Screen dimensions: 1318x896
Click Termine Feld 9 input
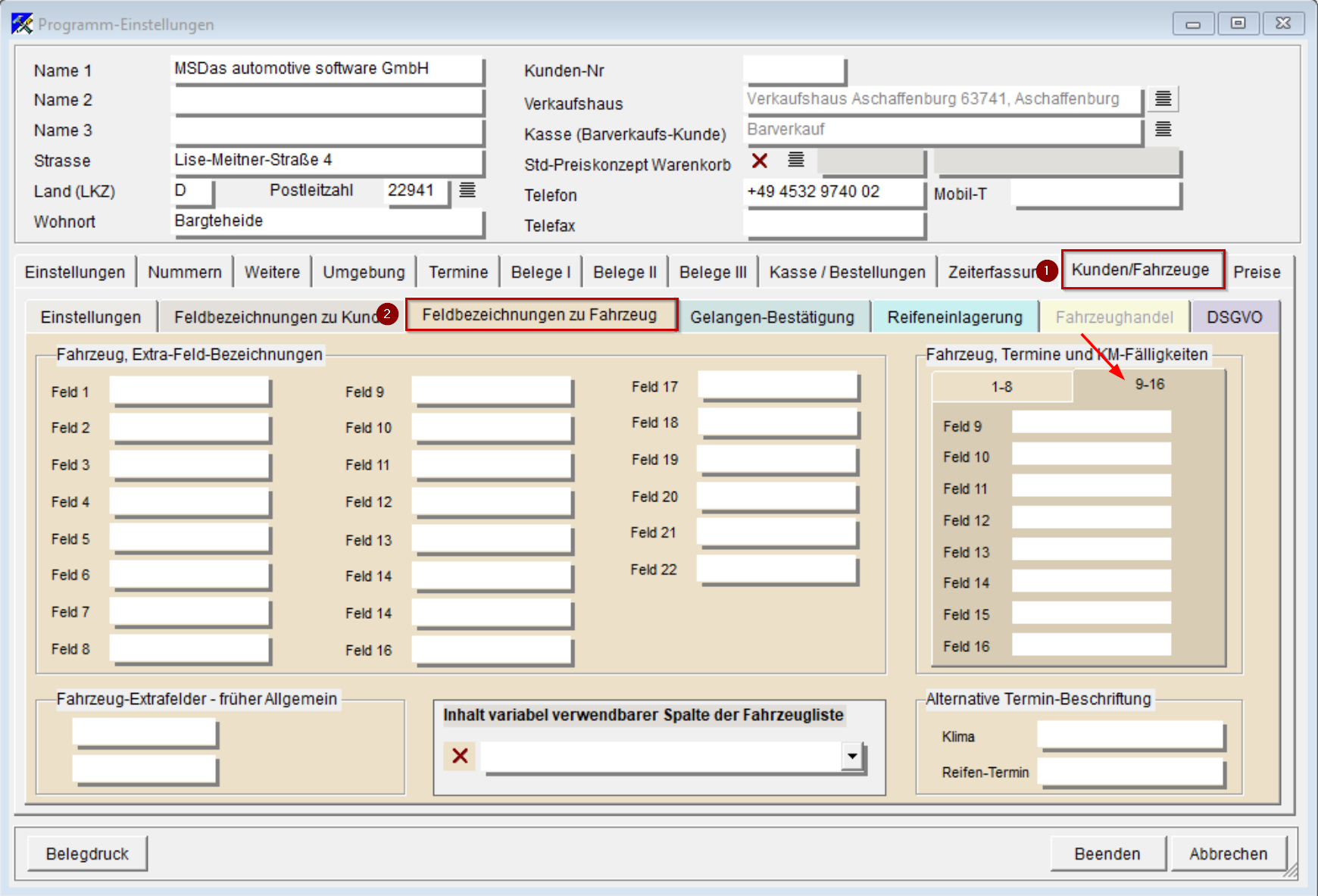[1092, 423]
